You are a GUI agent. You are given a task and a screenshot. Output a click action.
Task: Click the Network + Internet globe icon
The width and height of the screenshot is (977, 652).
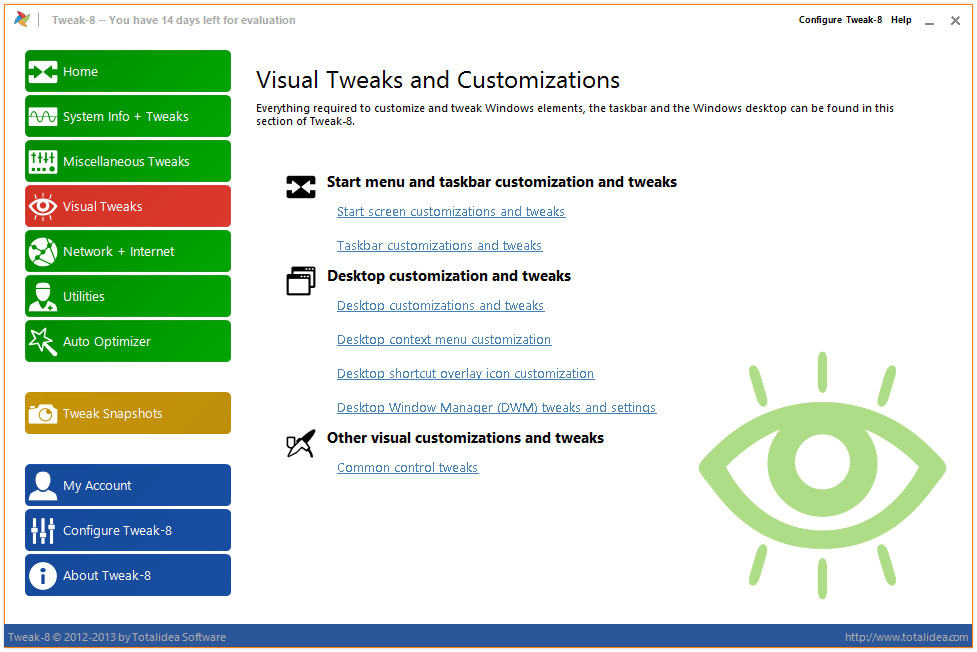click(x=42, y=251)
